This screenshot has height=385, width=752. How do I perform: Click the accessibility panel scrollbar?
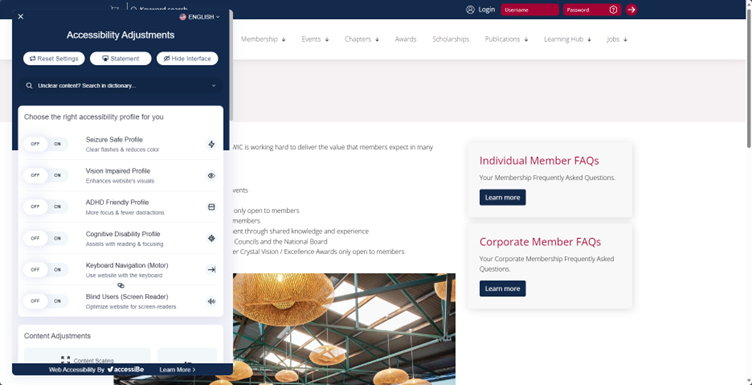click(231, 65)
